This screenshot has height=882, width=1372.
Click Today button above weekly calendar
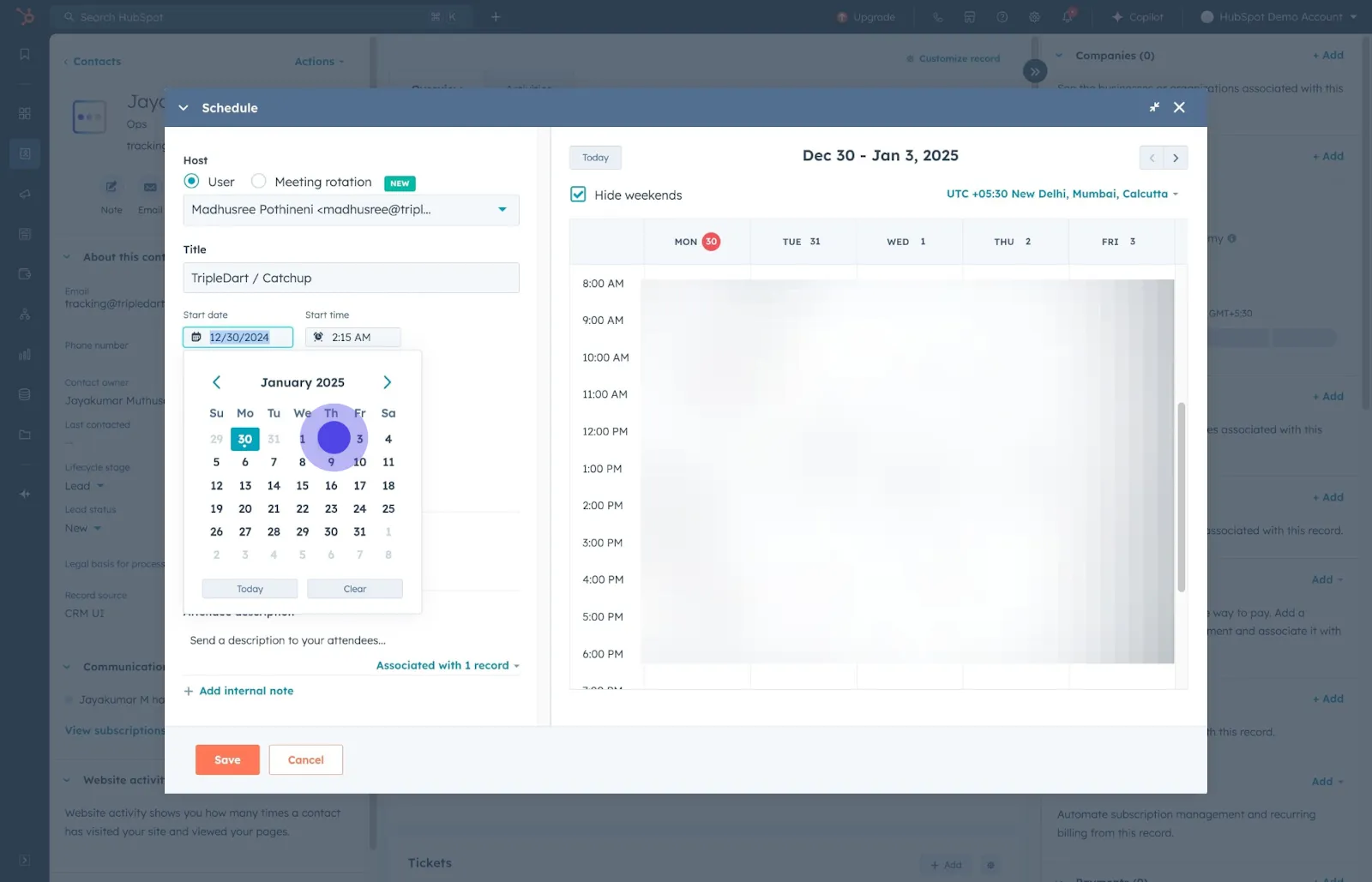point(595,158)
